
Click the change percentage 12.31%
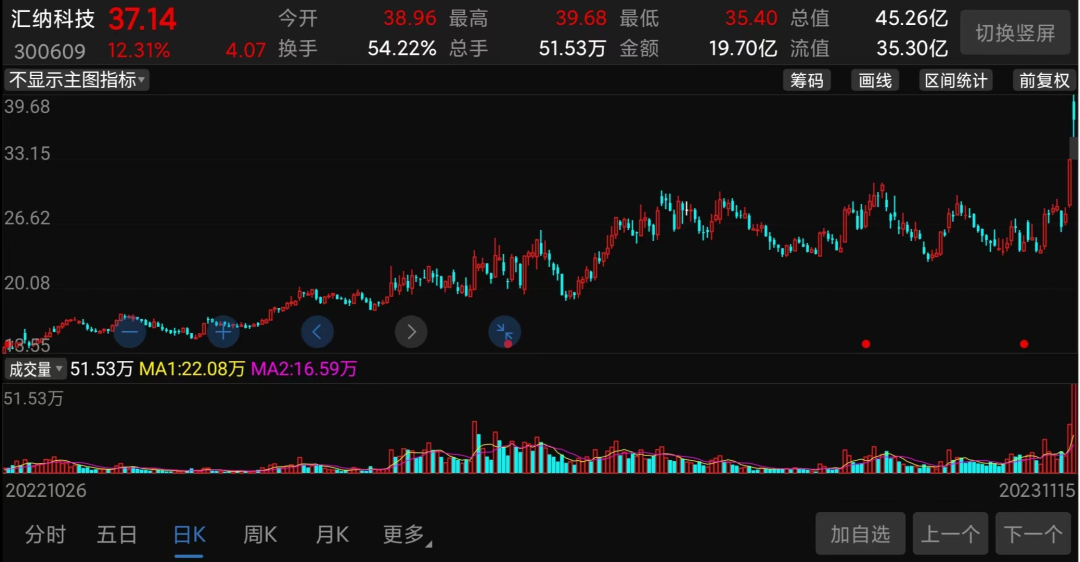pyautogui.click(x=138, y=50)
